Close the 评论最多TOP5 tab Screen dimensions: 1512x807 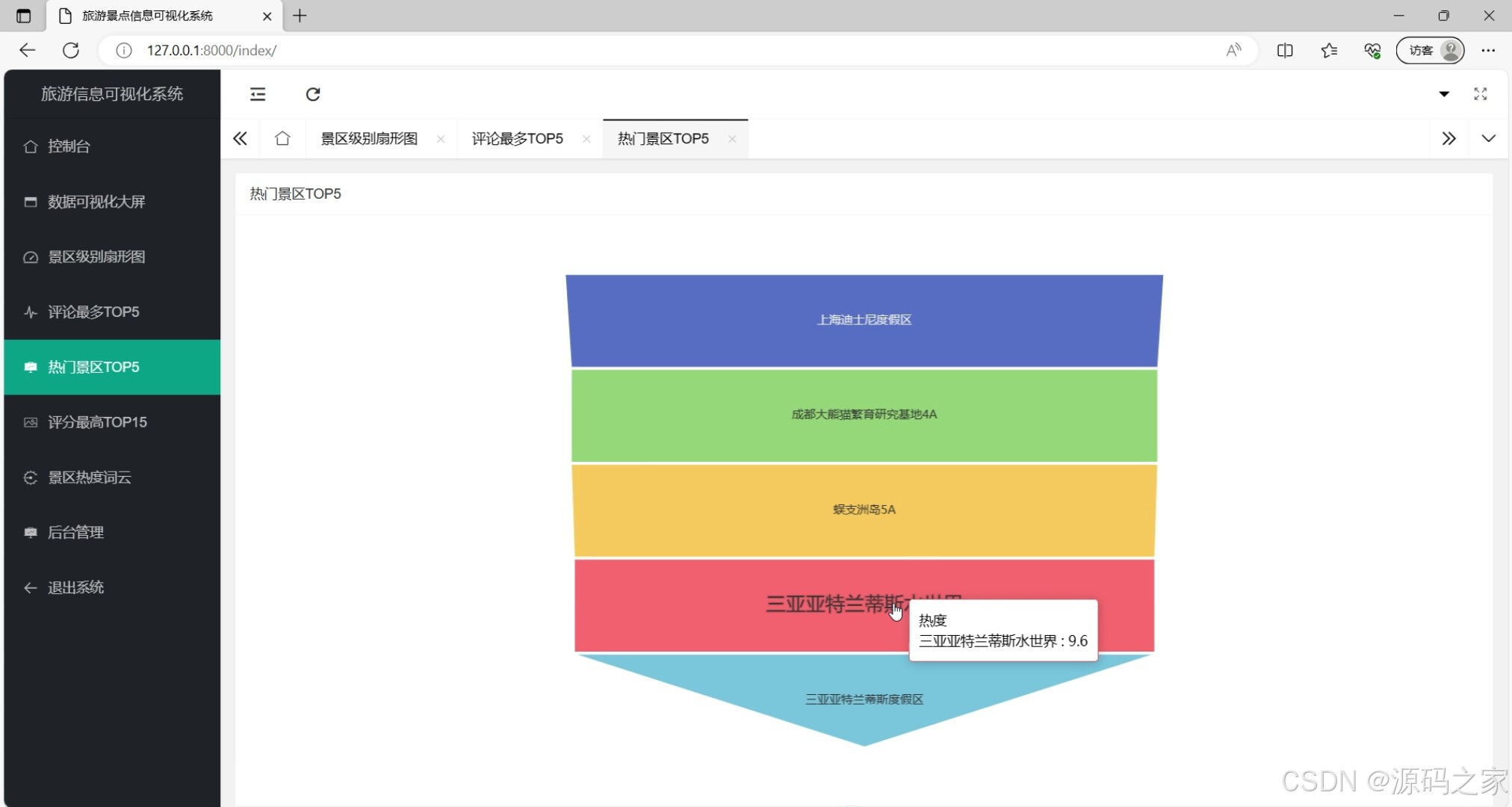pyautogui.click(x=586, y=139)
